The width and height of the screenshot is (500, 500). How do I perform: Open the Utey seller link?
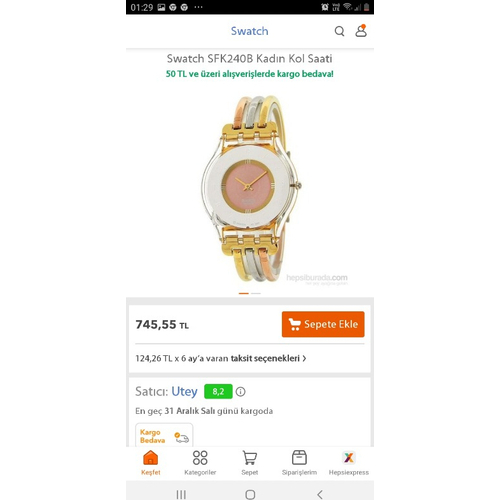tap(184, 391)
